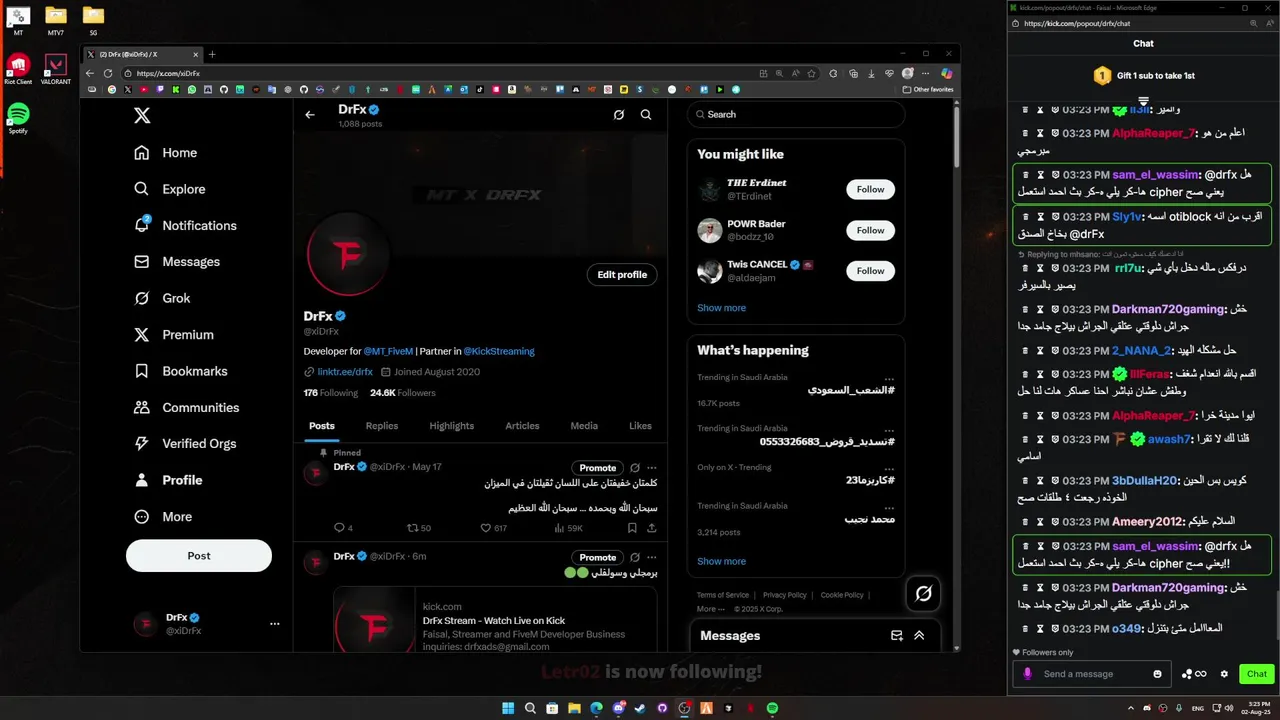Open the DrFx profile avatar picture

pyautogui.click(x=347, y=256)
